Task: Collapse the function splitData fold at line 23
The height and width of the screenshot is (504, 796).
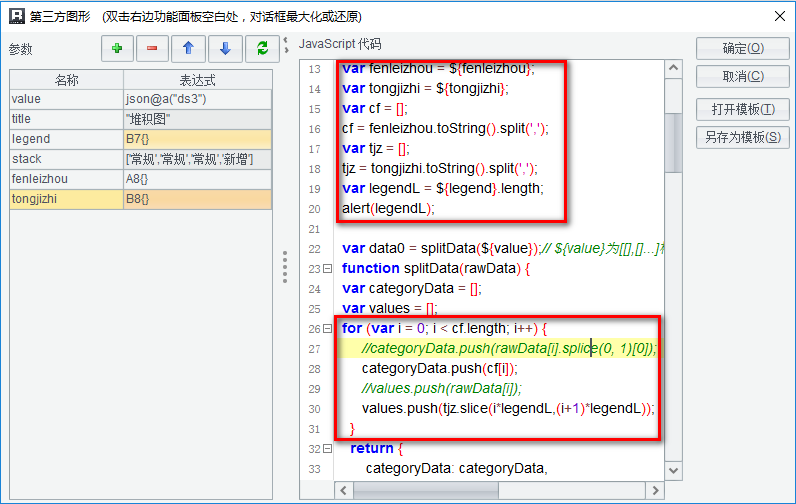Action: (327, 268)
